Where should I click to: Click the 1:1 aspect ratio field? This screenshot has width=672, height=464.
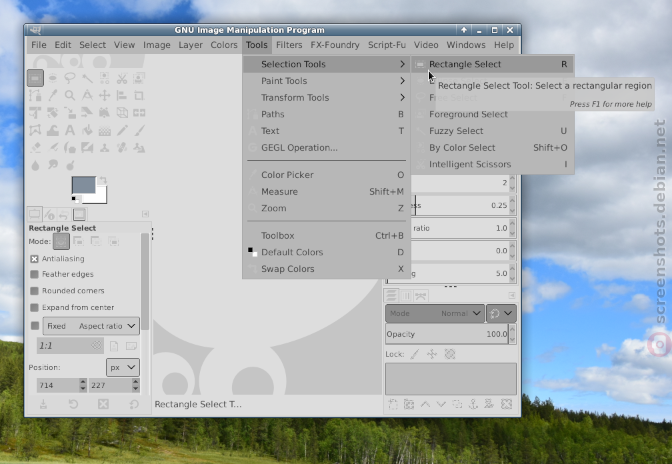(70, 346)
